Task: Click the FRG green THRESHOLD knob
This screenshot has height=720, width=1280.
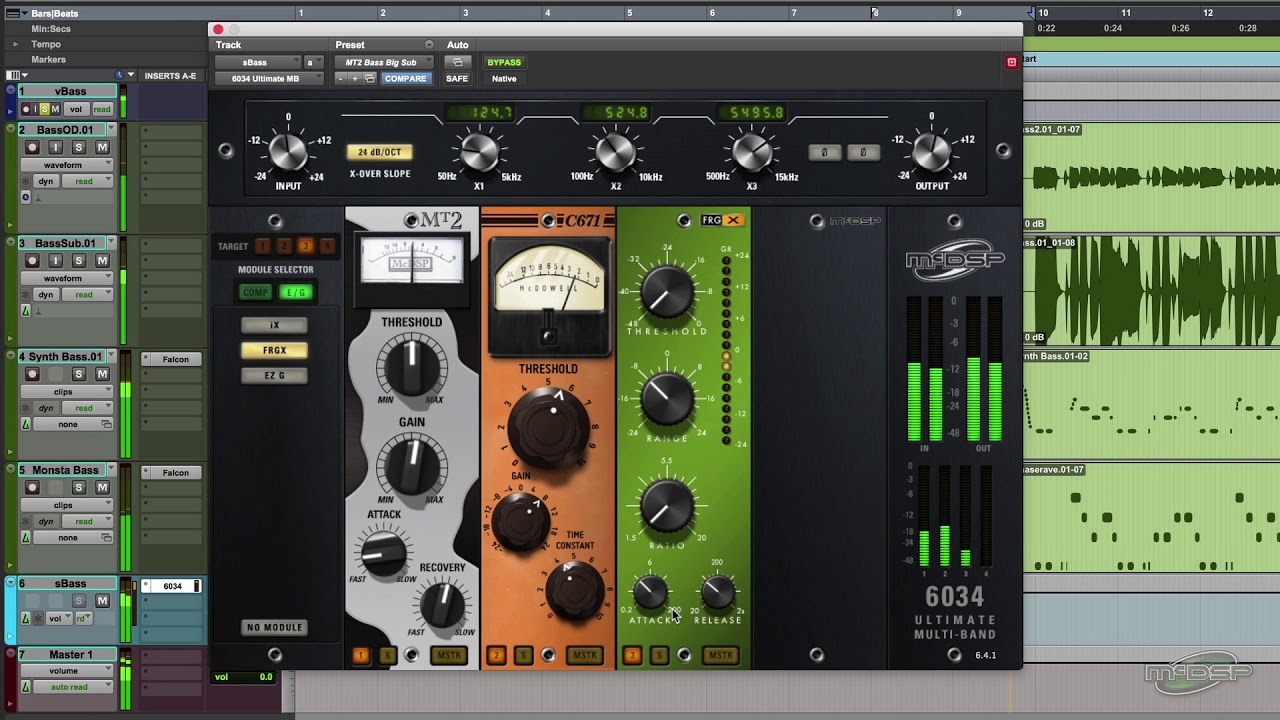Action: [667, 291]
